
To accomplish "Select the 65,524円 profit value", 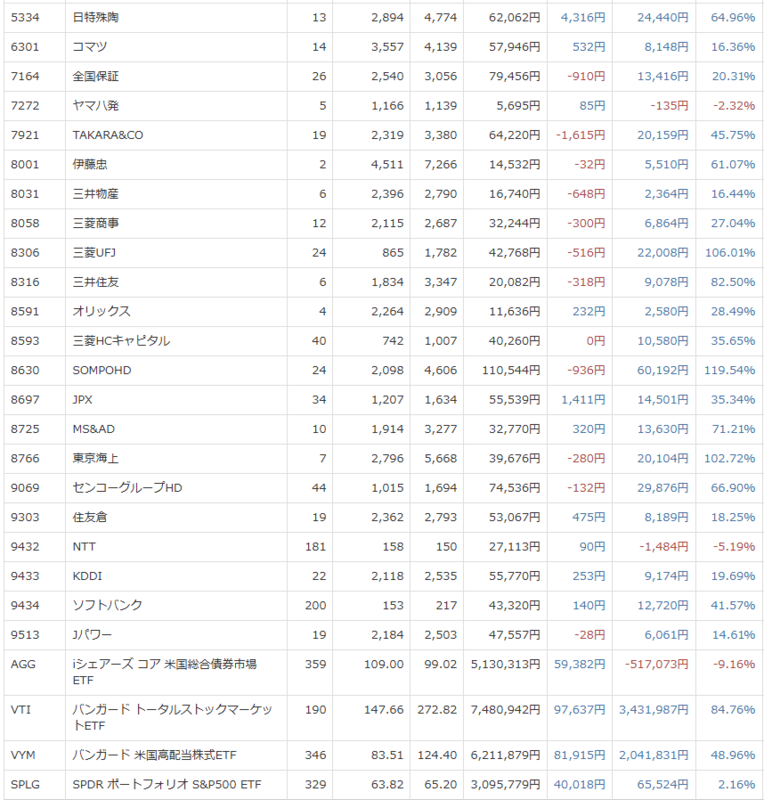I will pos(662,785).
